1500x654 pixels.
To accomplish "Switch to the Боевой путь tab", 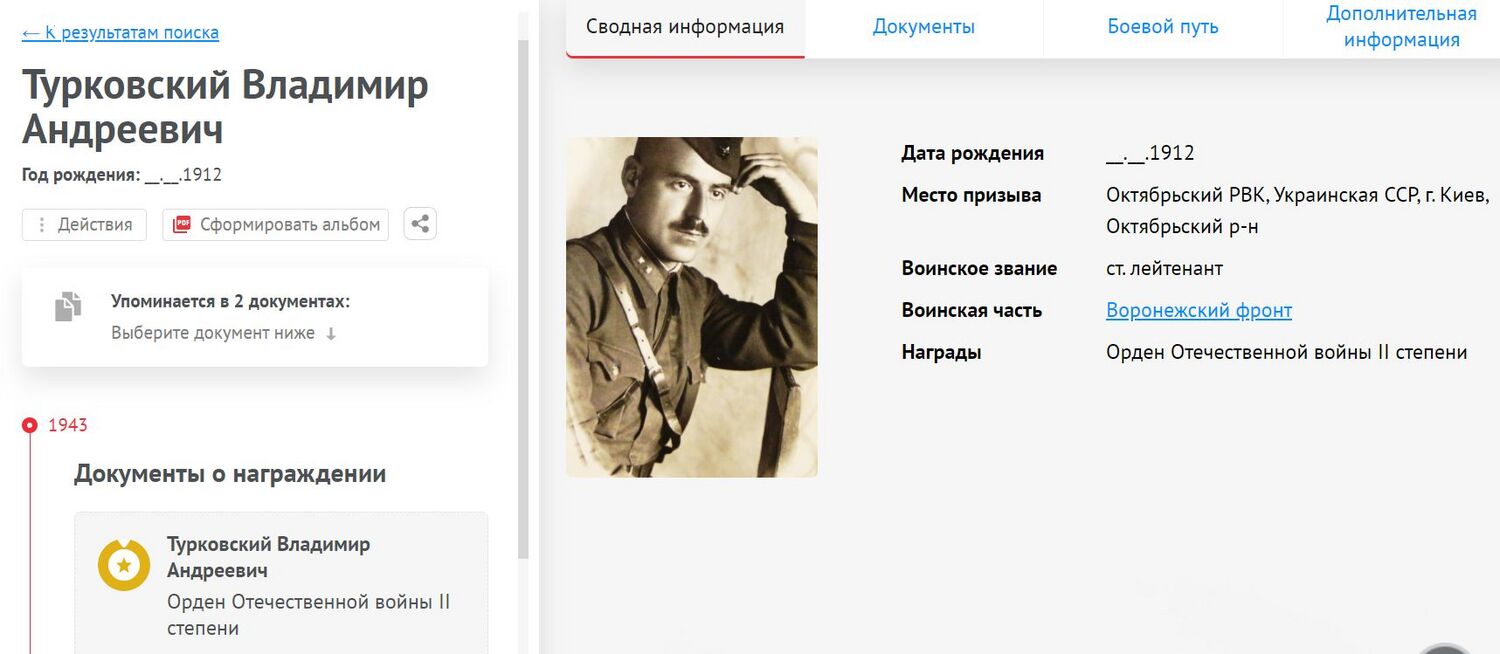I will [x=1163, y=28].
